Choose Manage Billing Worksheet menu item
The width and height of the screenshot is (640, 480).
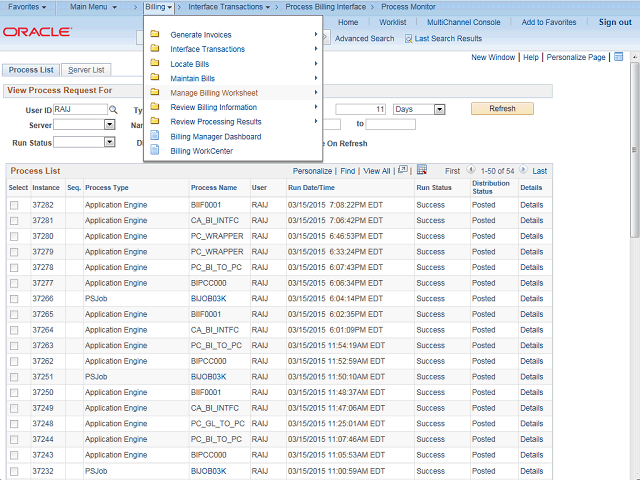click(x=214, y=93)
